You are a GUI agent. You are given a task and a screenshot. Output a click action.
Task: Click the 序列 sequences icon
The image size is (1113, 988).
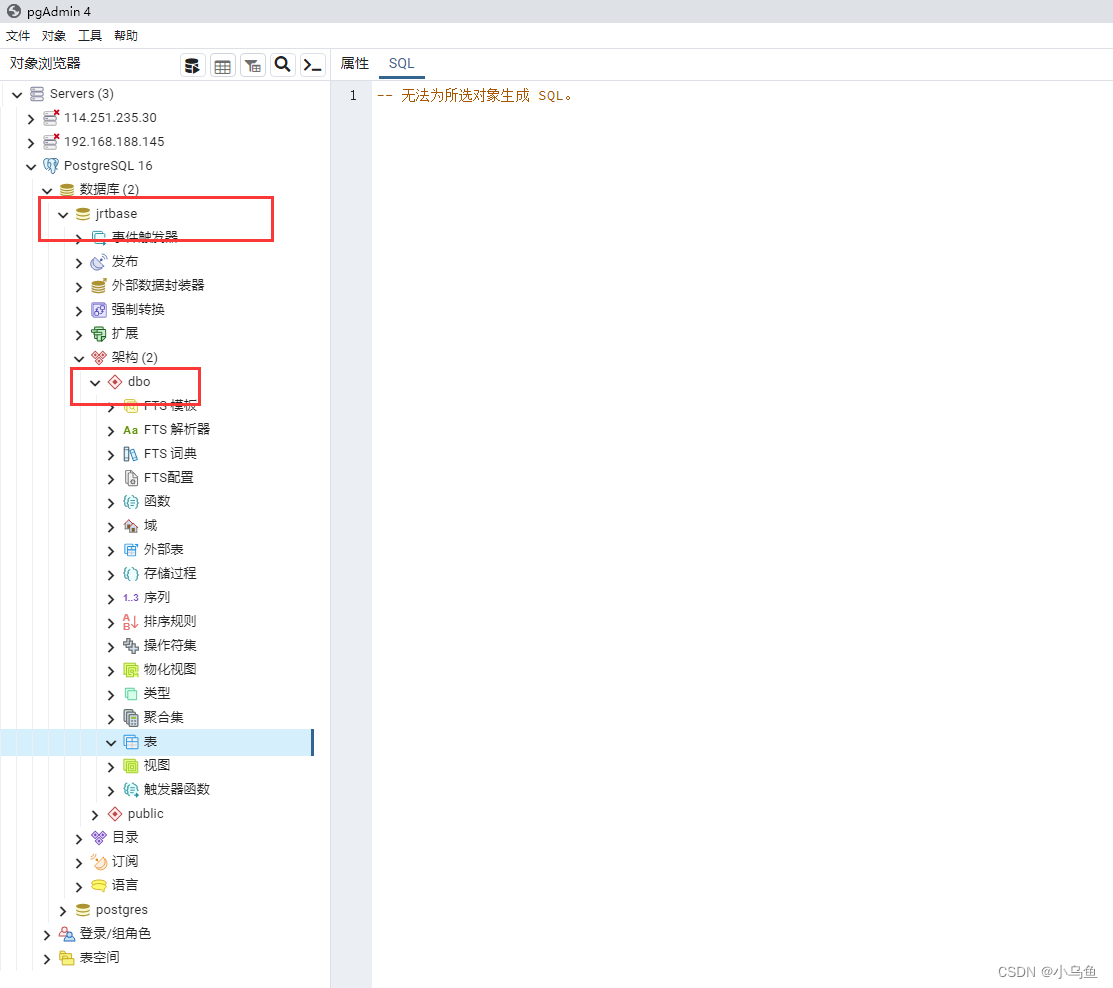point(131,598)
